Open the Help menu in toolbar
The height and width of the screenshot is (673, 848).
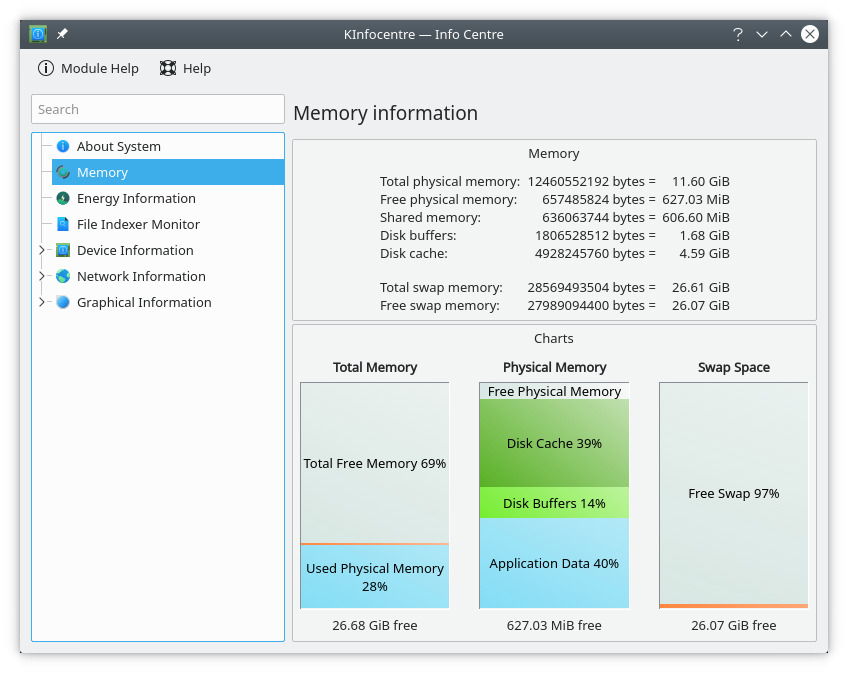pos(185,68)
